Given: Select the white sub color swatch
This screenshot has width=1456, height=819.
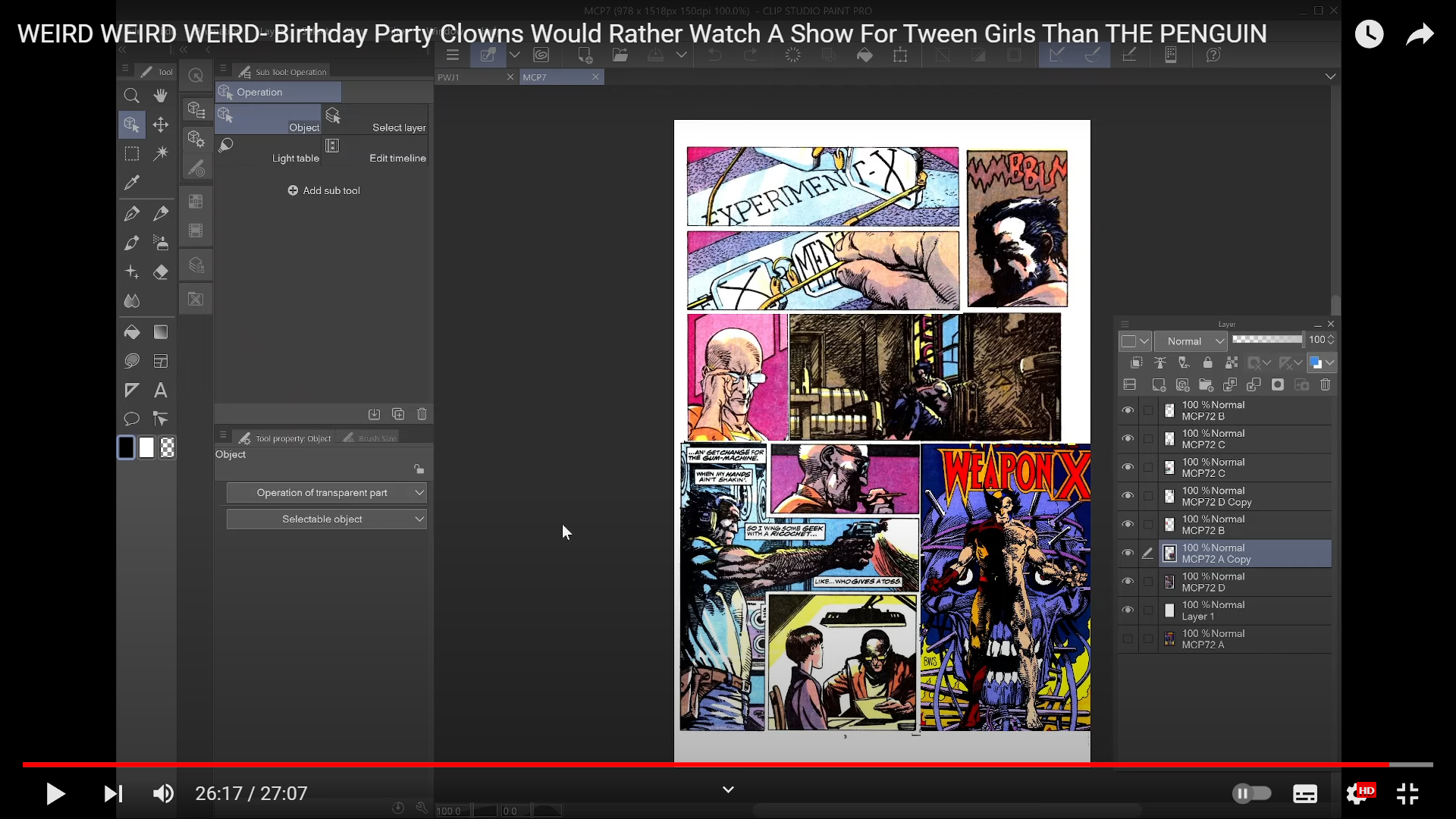Looking at the screenshot, I should click(147, 448).
